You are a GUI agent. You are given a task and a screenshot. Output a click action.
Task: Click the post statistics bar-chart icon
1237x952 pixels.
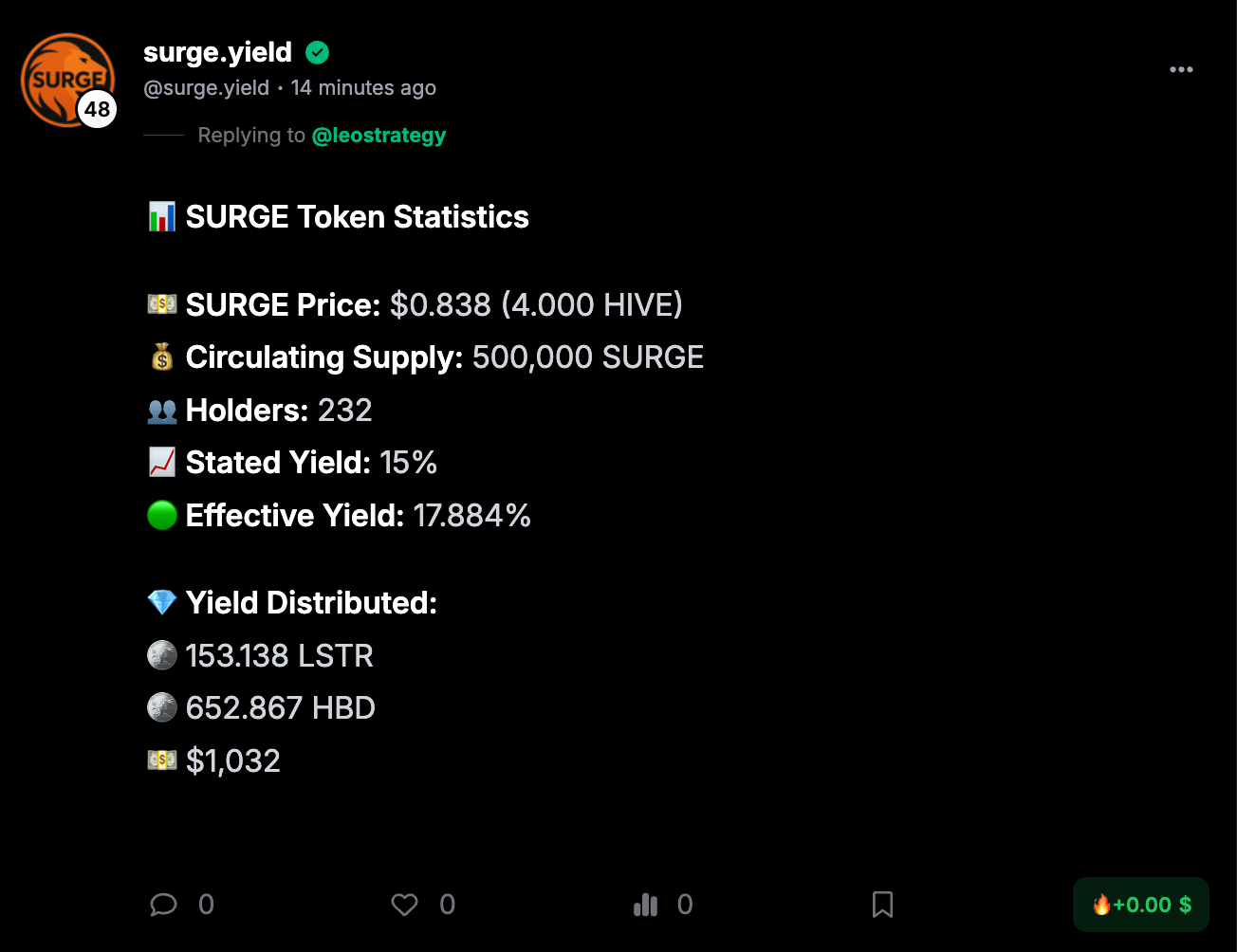[645, 905]
